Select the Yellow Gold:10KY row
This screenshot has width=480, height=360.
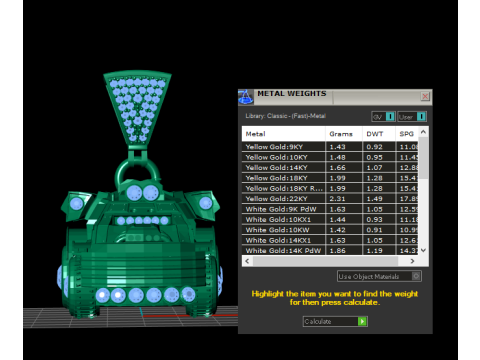330,157
